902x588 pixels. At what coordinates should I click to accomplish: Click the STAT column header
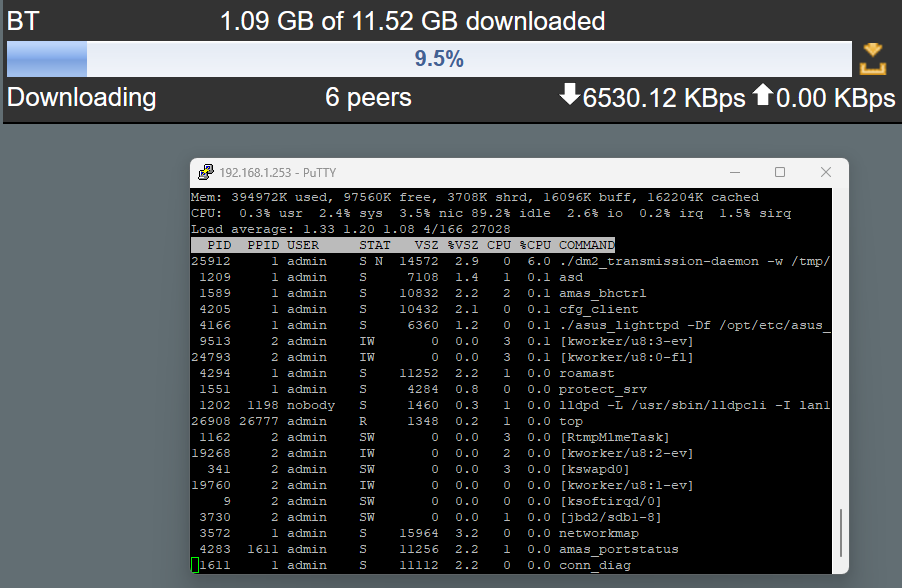pos(374,245)
